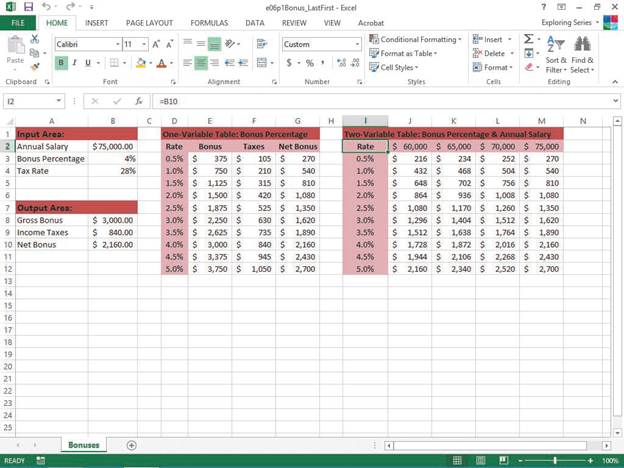Screen dimensions: 624x468
Task: Switch to the REVIEW tab
Action: click(x=294, y=23)
